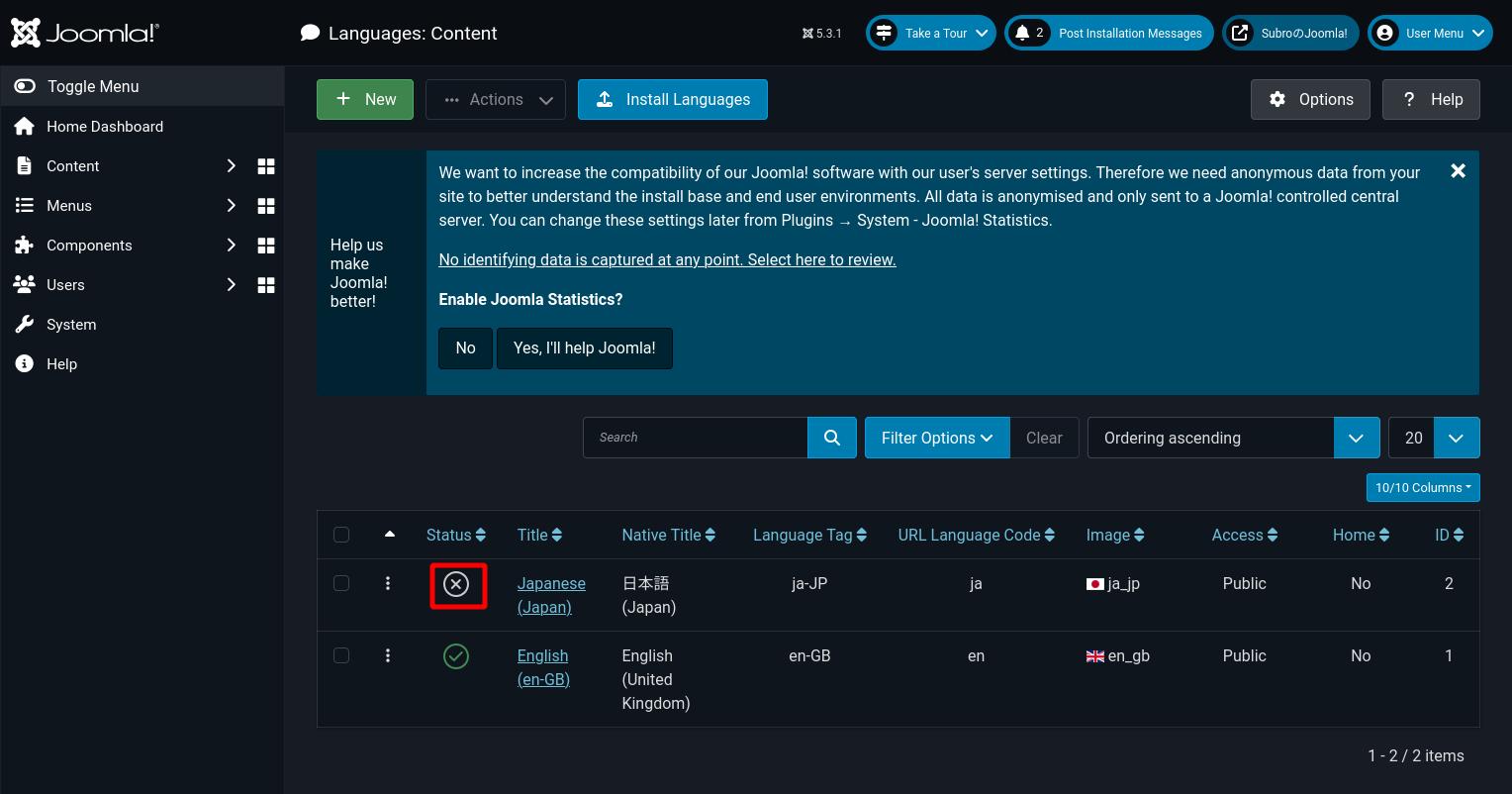Select the English (en-GB) row checkbox
Screen dimensions: 1512x794
(x=341, y=655)
